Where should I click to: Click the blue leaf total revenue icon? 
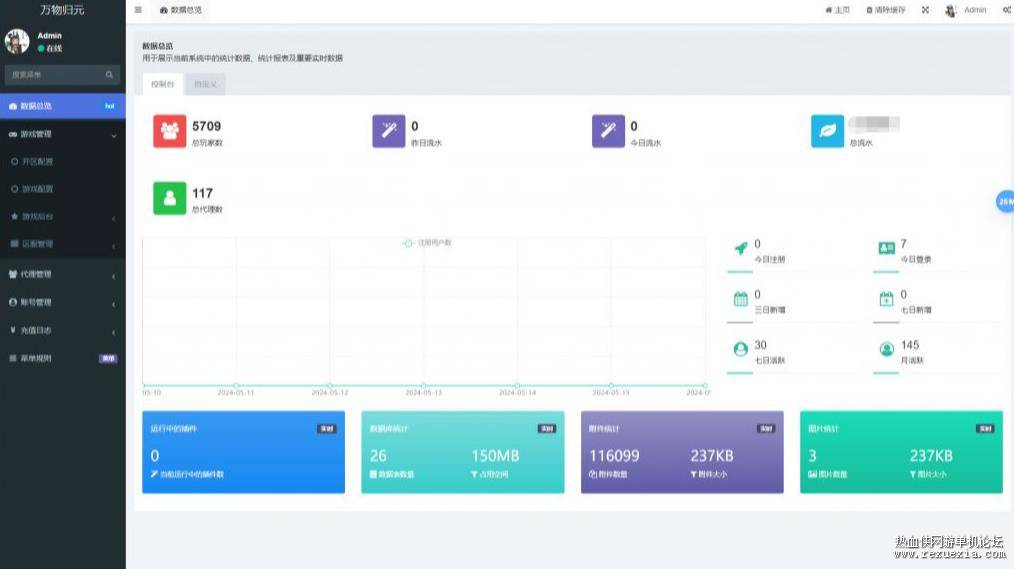click(x=827, y=131)
